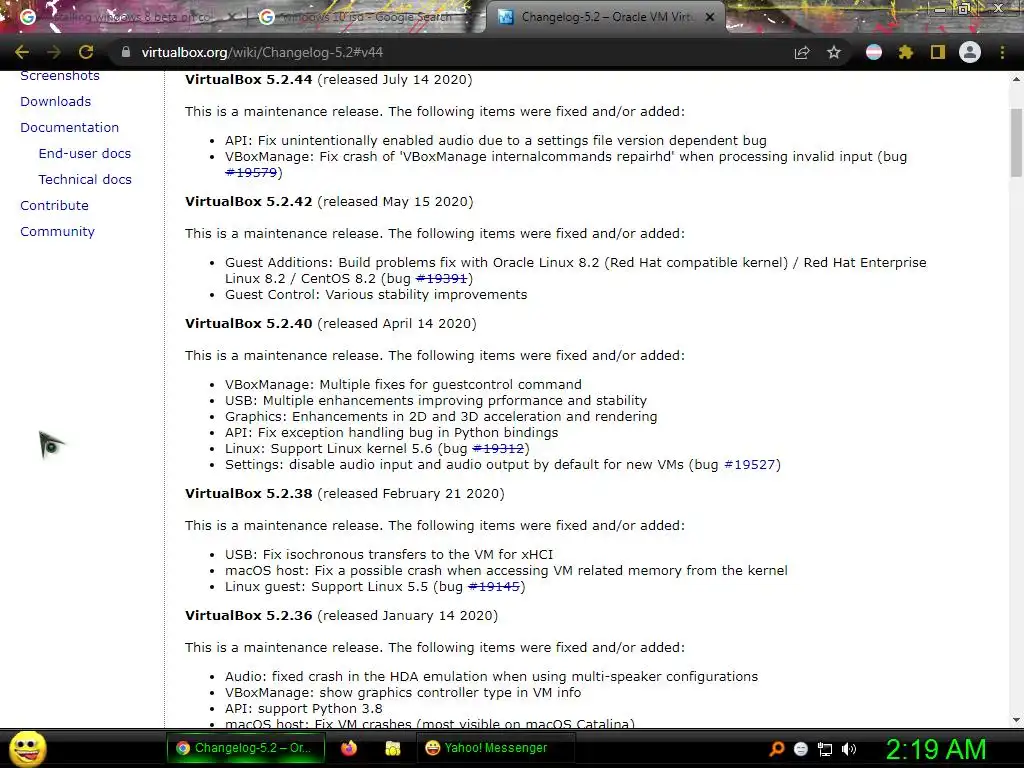The image size is (1024, 768).
Task: Switch to the first Google search tab
Action: click(x=123, y=17)
